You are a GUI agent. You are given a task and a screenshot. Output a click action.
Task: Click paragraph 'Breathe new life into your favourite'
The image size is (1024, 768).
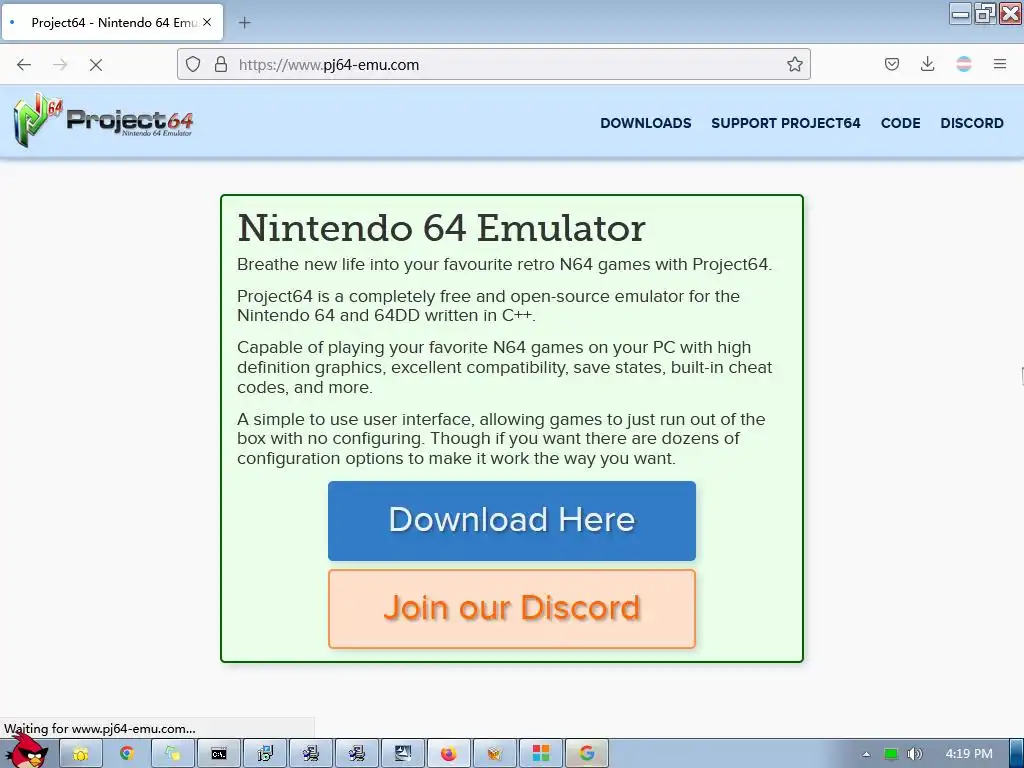pyautogui.click(x=504, y=264)
